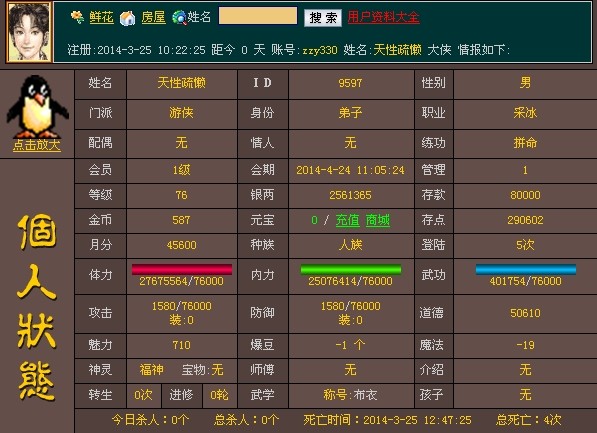The width and height of the screenshot is (597, 433).
Task: Click the flower icon beside 鲜花
Action: [78, 17]
